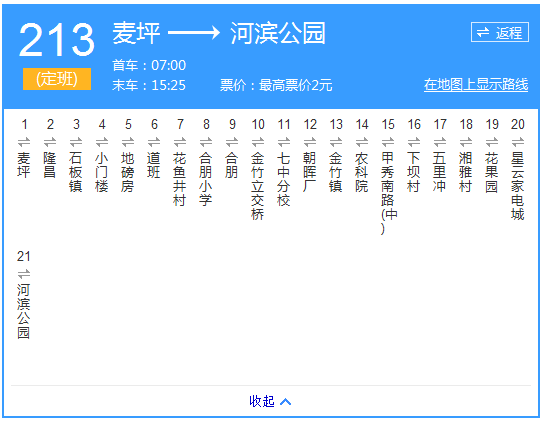Click the transfer icon above 星云家电城 stop
543x422 pixels.
click(518, 142)
